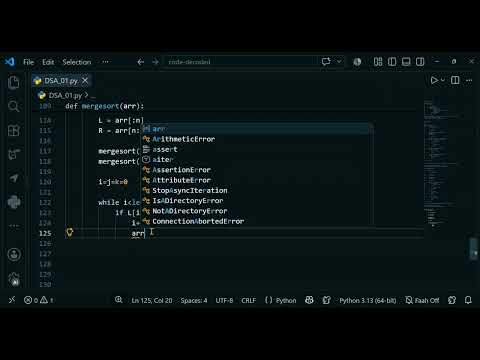Toggle the bottom panel

click(x=406, y=62)
